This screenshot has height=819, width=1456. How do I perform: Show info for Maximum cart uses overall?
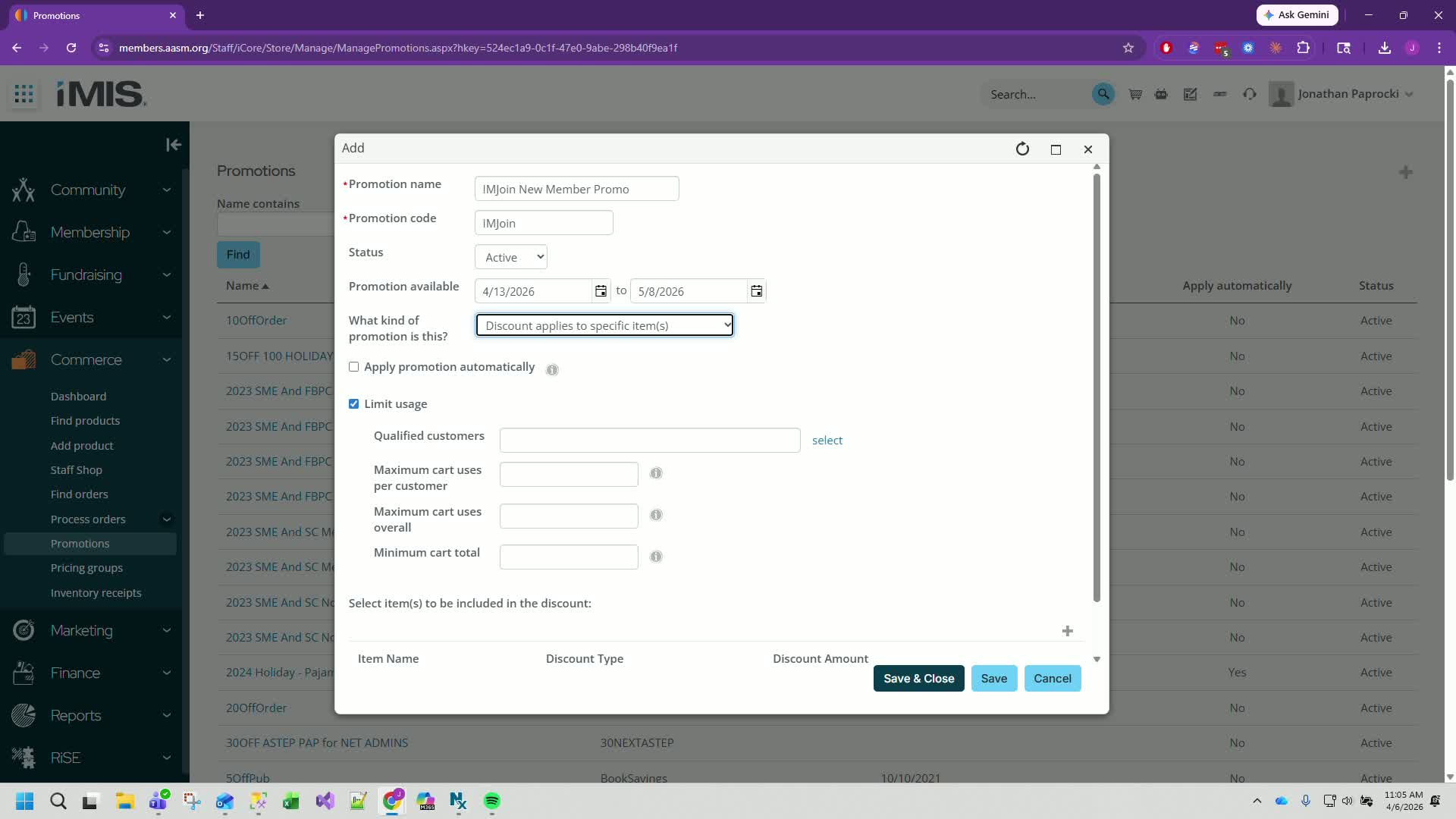656,515
